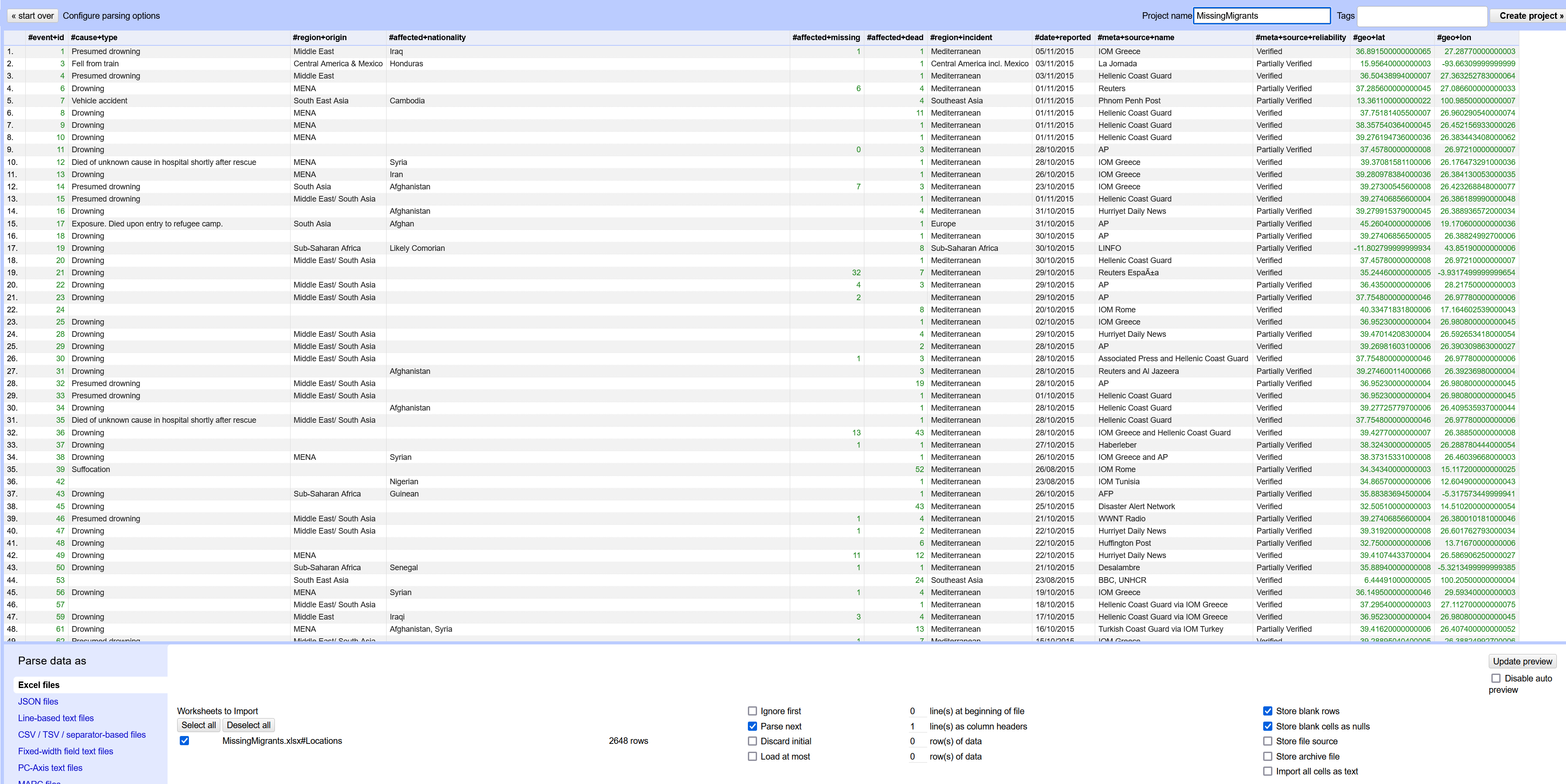Enable Load at most rows checkbox
The height and width of the screenshot is (784, 1566).
pos(752,756)
